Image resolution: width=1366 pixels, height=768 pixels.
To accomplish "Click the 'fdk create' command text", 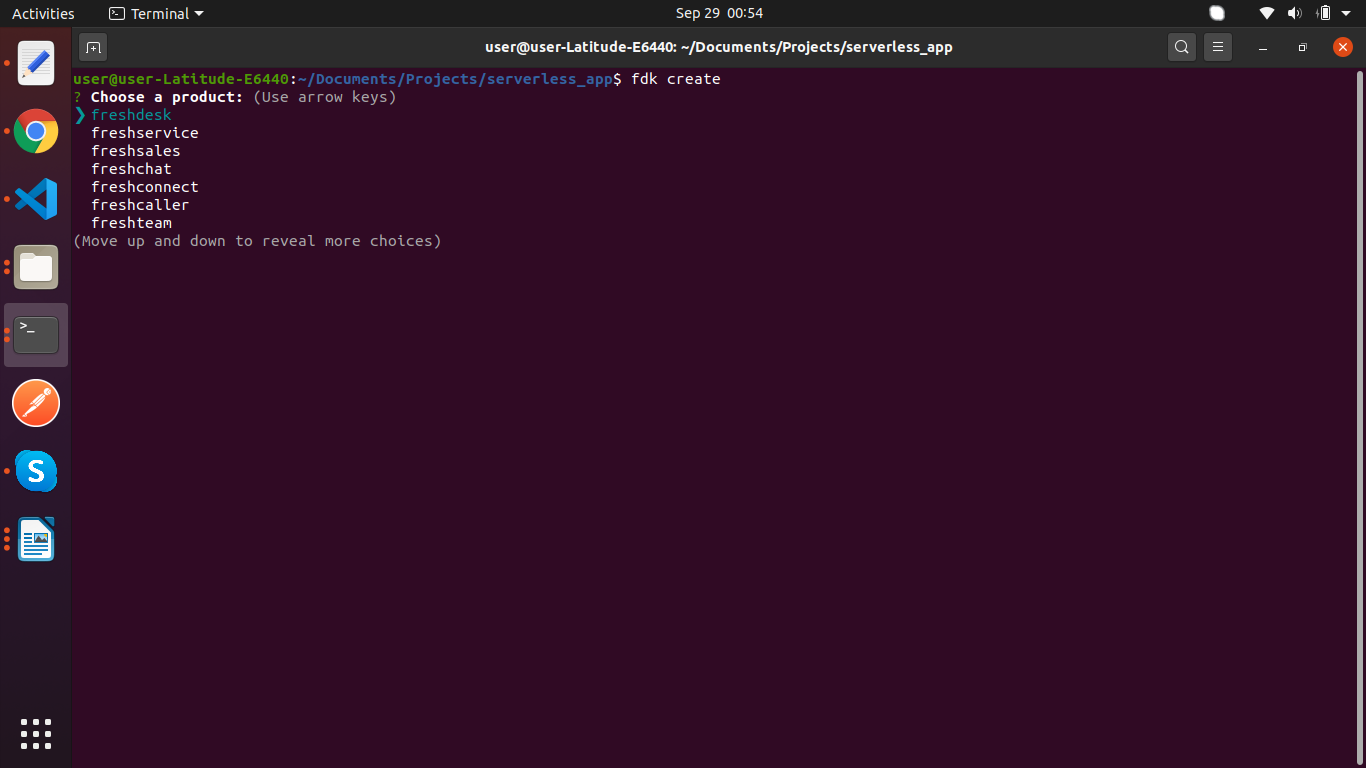I will coord(676,79).
